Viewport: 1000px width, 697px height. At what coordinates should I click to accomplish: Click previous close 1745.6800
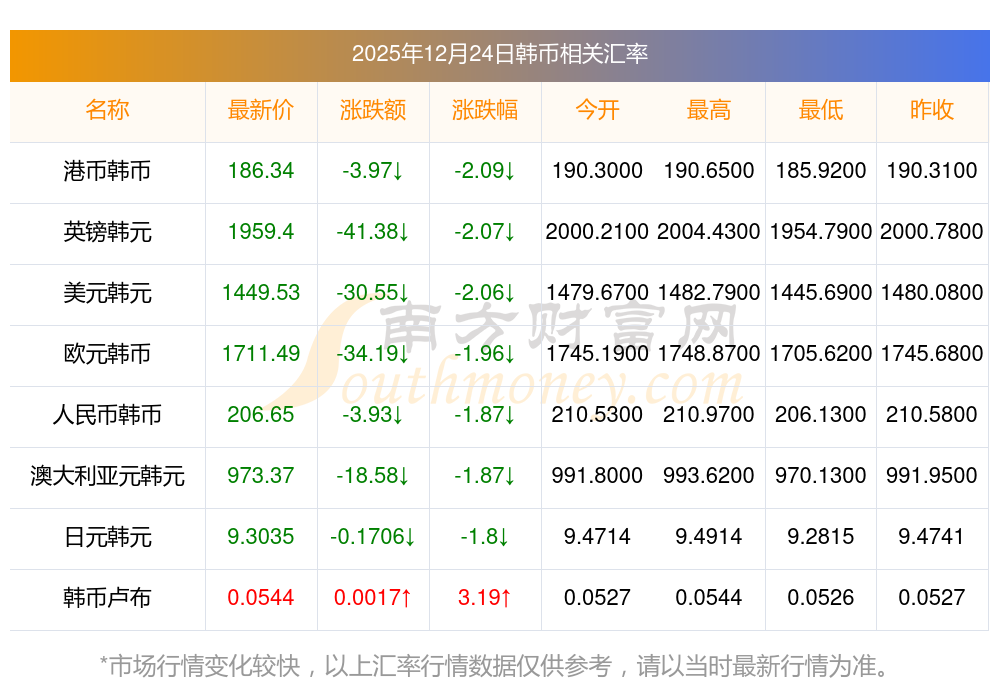932,353
